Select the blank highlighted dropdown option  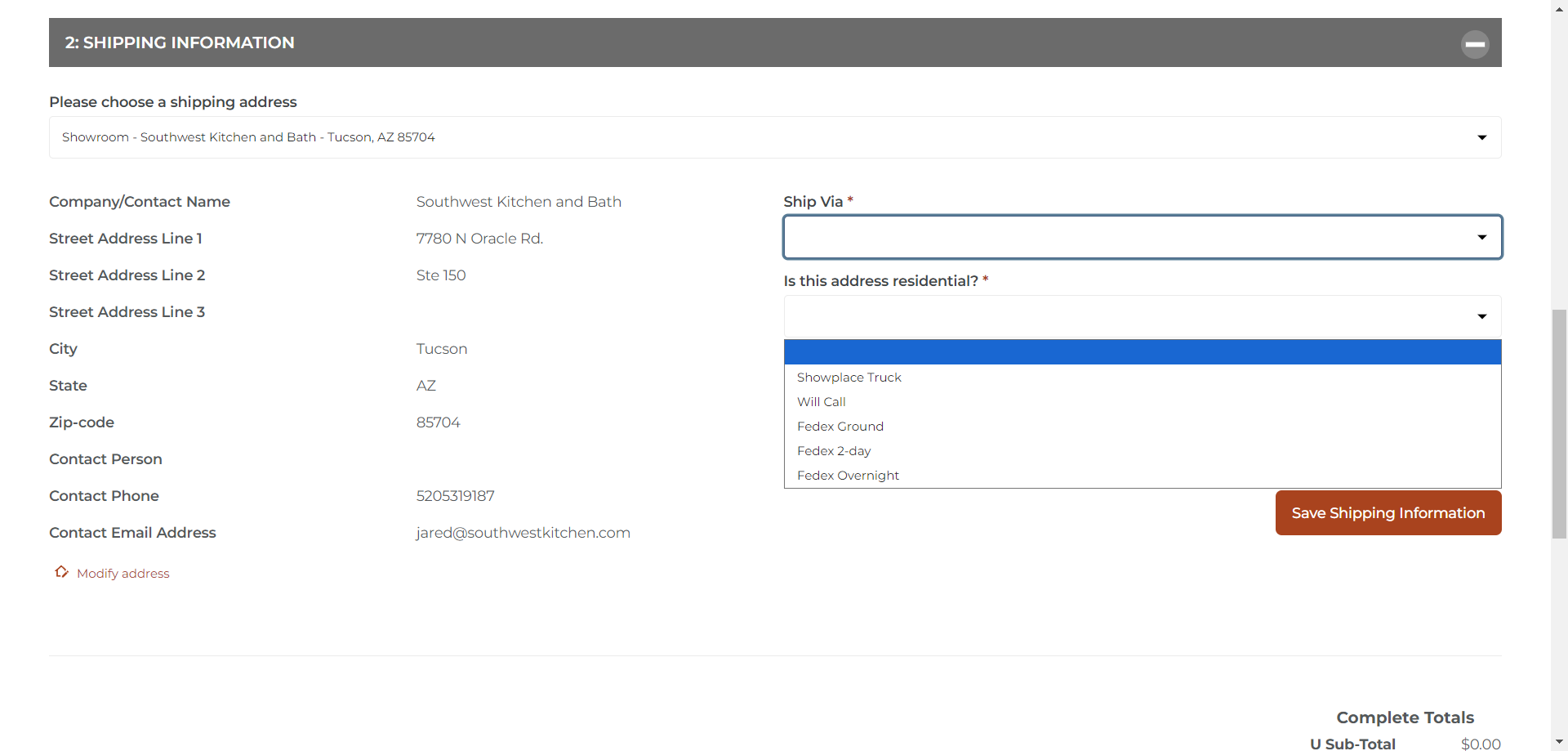coord(1143,352)
